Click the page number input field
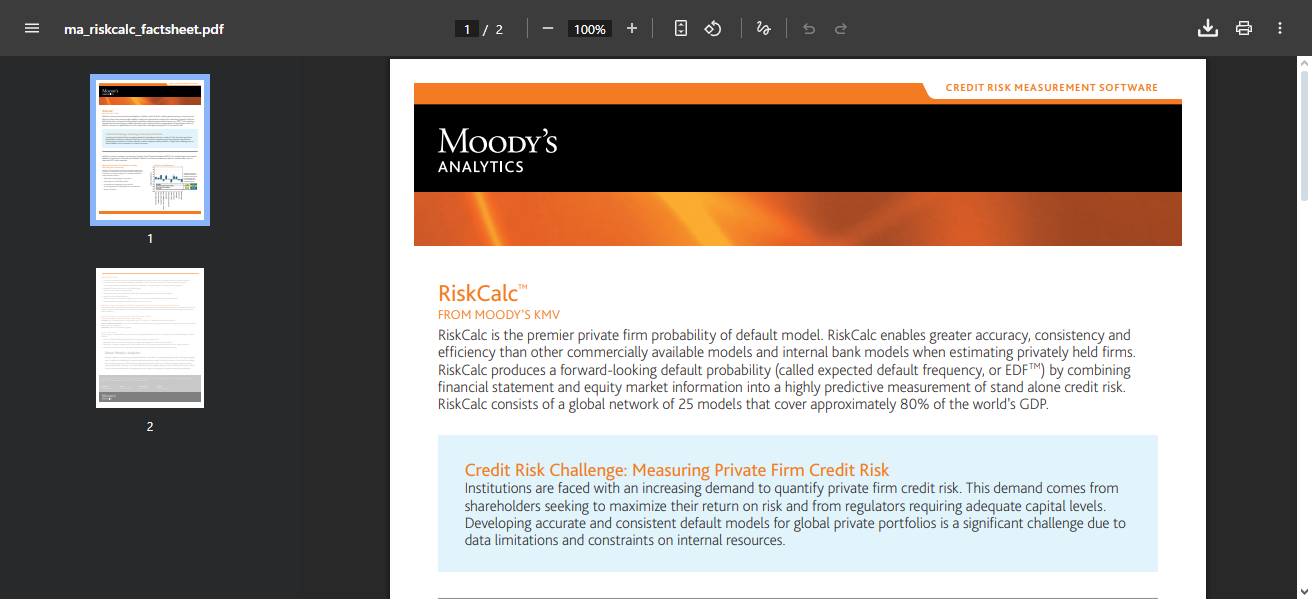The width and height of the screenshot is (1312, 599). tap(466, 28)
